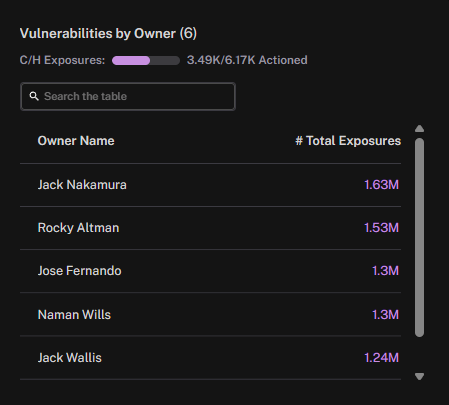Select the Jose Fernando row
The width and height of the screenshot is (449, 405).
(210, 271)
